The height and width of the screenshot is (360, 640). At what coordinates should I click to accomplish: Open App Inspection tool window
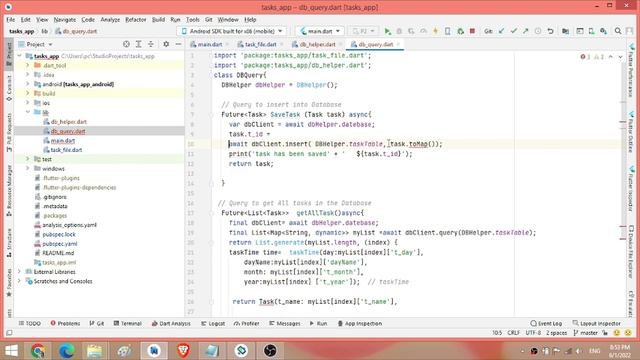(x=360, y=323)
